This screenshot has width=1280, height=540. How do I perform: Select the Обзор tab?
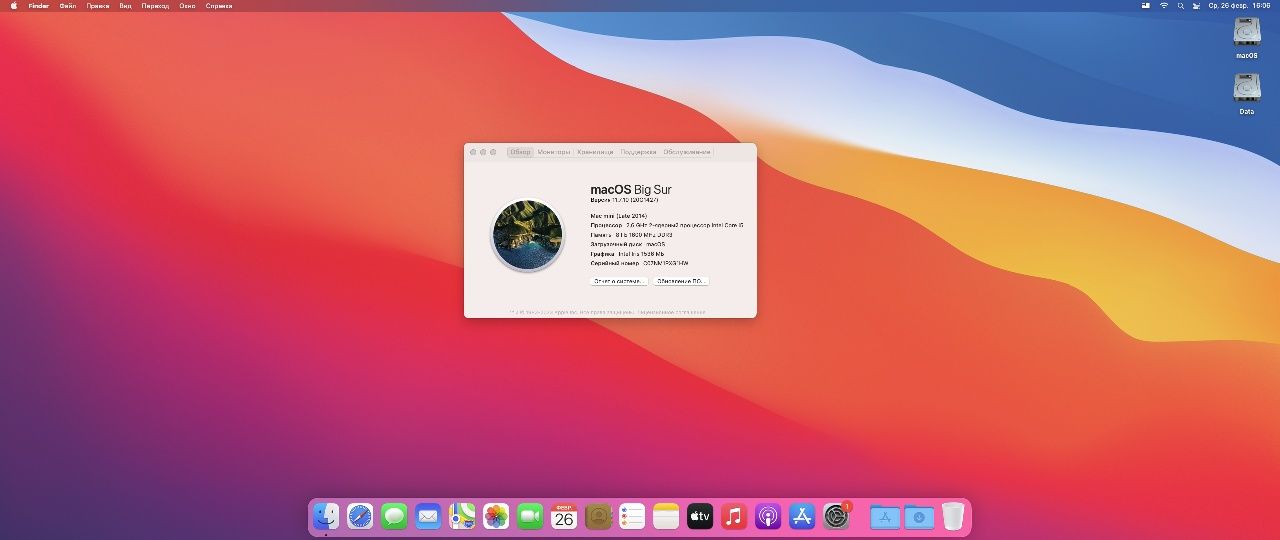[520, 152]
